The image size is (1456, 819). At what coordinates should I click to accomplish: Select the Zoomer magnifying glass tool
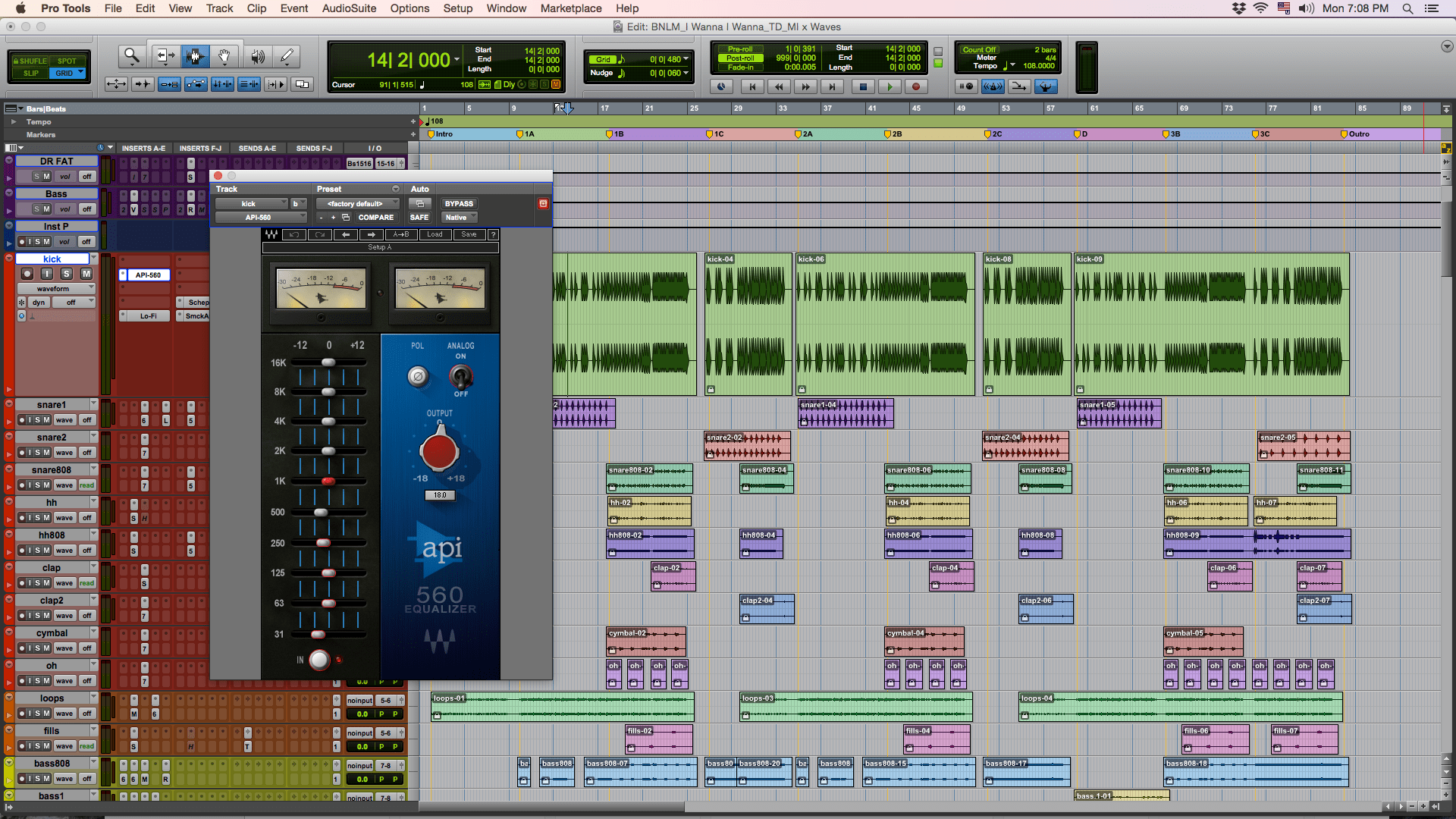(x=132, y=56)
